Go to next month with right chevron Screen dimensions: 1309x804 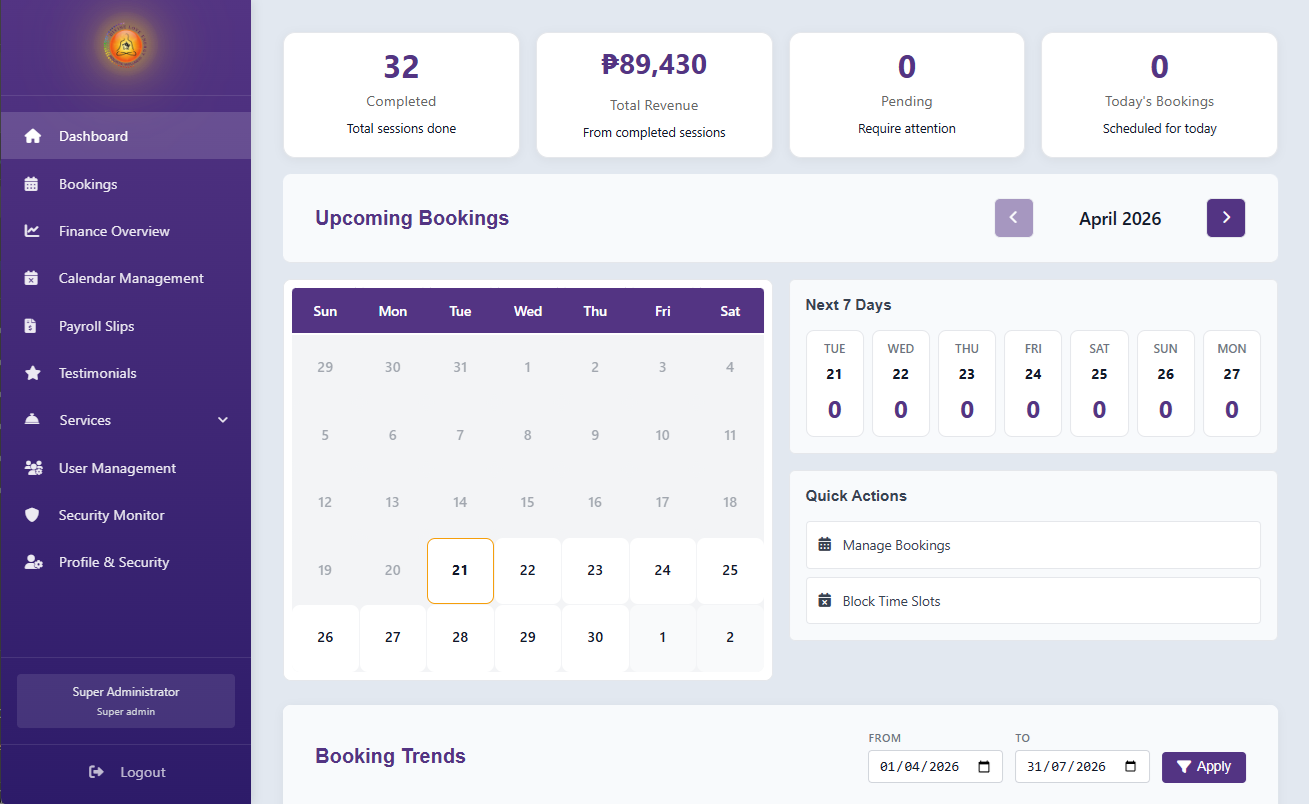point(1226,218)
